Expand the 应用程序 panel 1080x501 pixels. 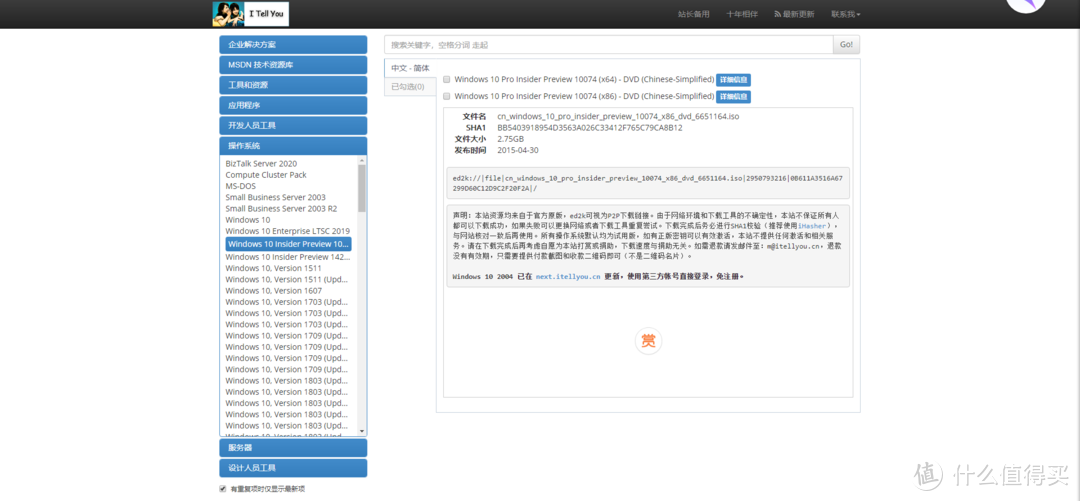pyautogui.click(x=293, y=105)
